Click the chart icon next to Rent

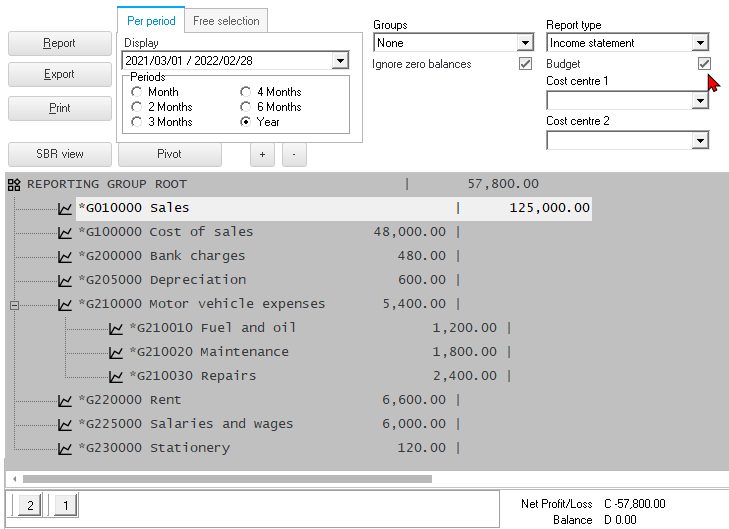coord(65,400)
